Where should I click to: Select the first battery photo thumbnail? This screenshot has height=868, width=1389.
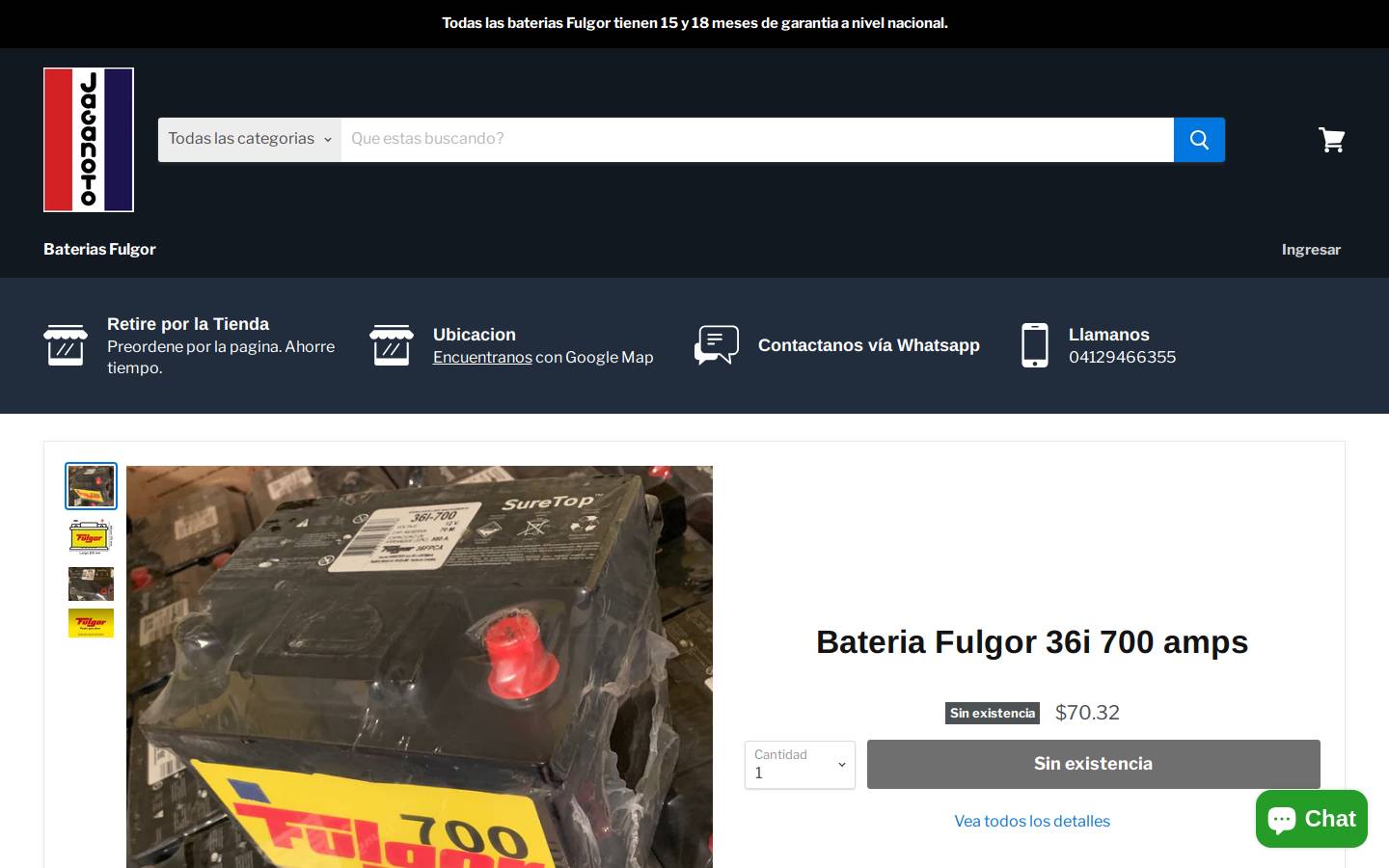[x=91, y=486]
